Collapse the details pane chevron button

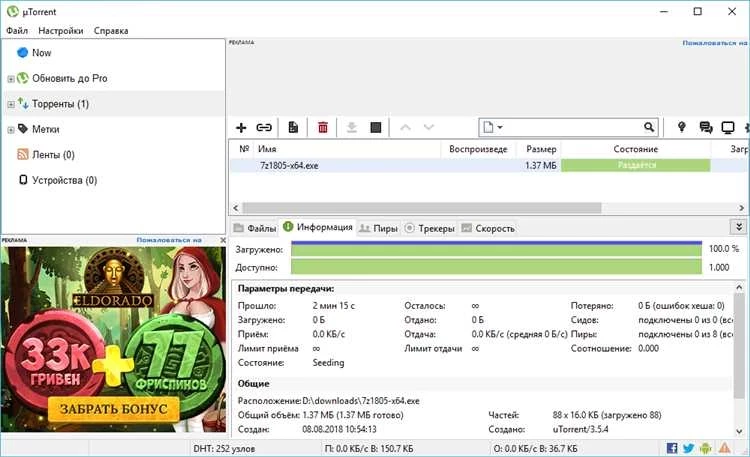click(739, 226)
